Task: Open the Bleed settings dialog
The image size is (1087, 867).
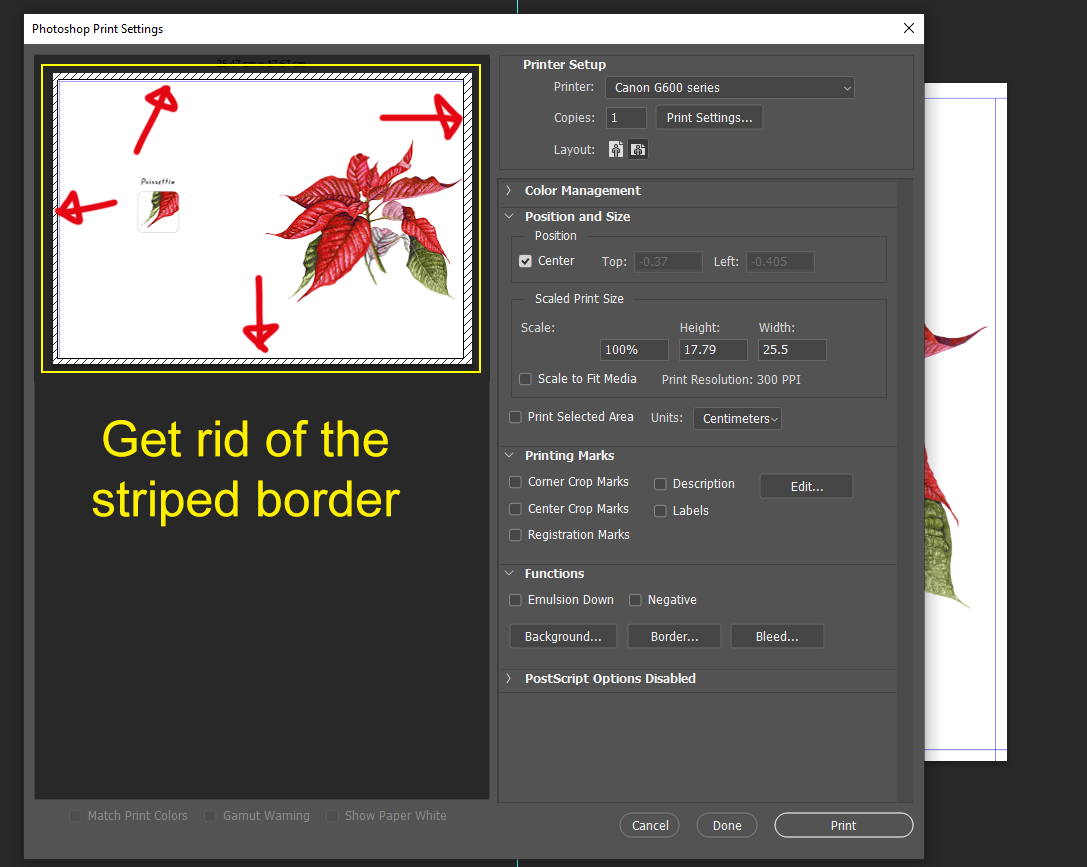Action: click(777, 636)
